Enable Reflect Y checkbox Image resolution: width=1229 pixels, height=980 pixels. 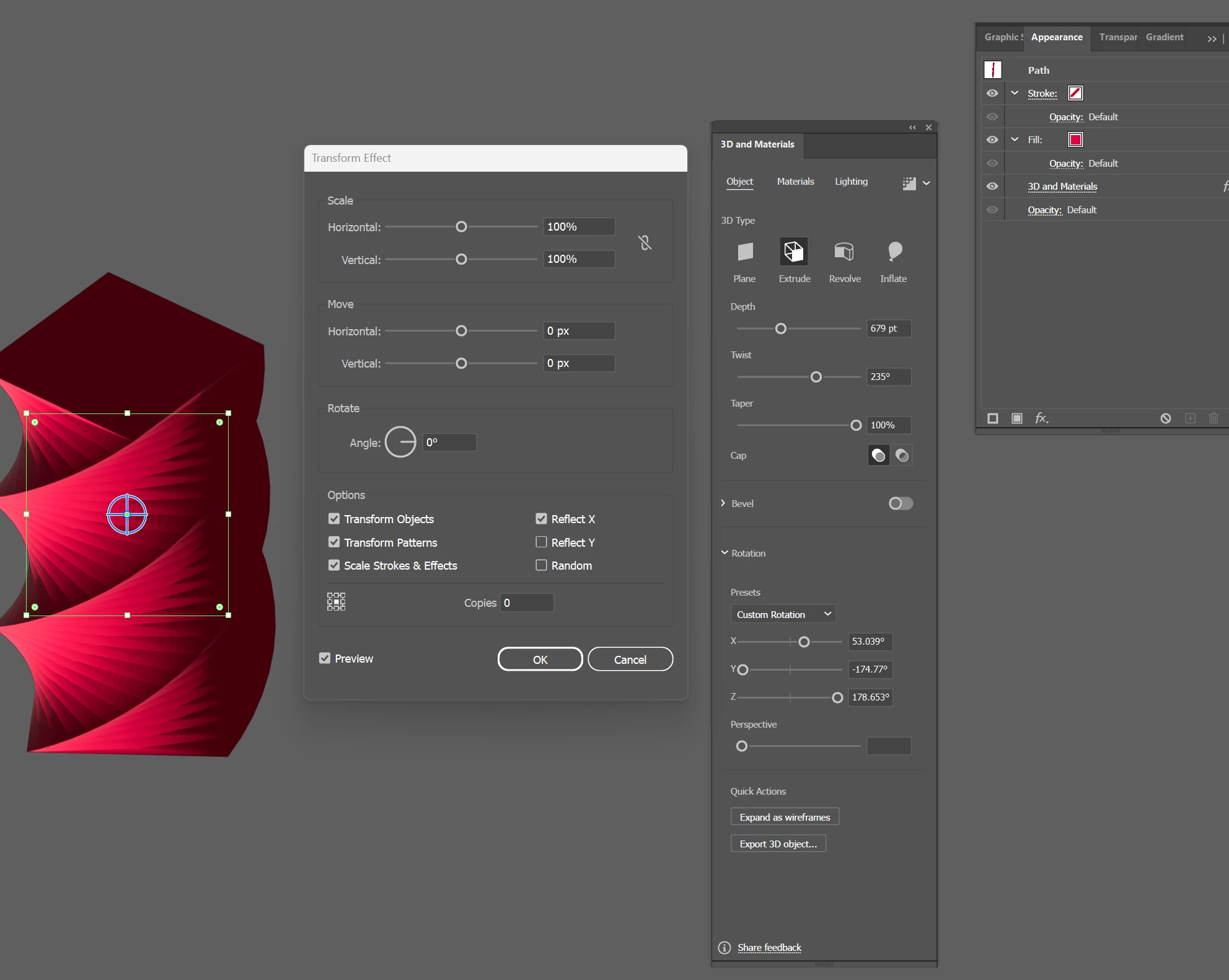(x=541, y=542)
